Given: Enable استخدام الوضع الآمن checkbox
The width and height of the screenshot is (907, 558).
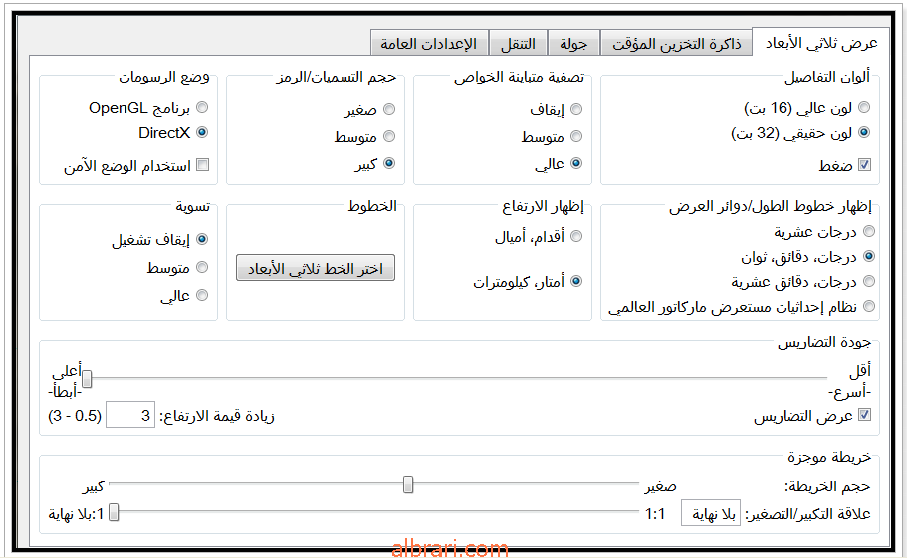Looking at the screenshot, I should coord(202,165).
